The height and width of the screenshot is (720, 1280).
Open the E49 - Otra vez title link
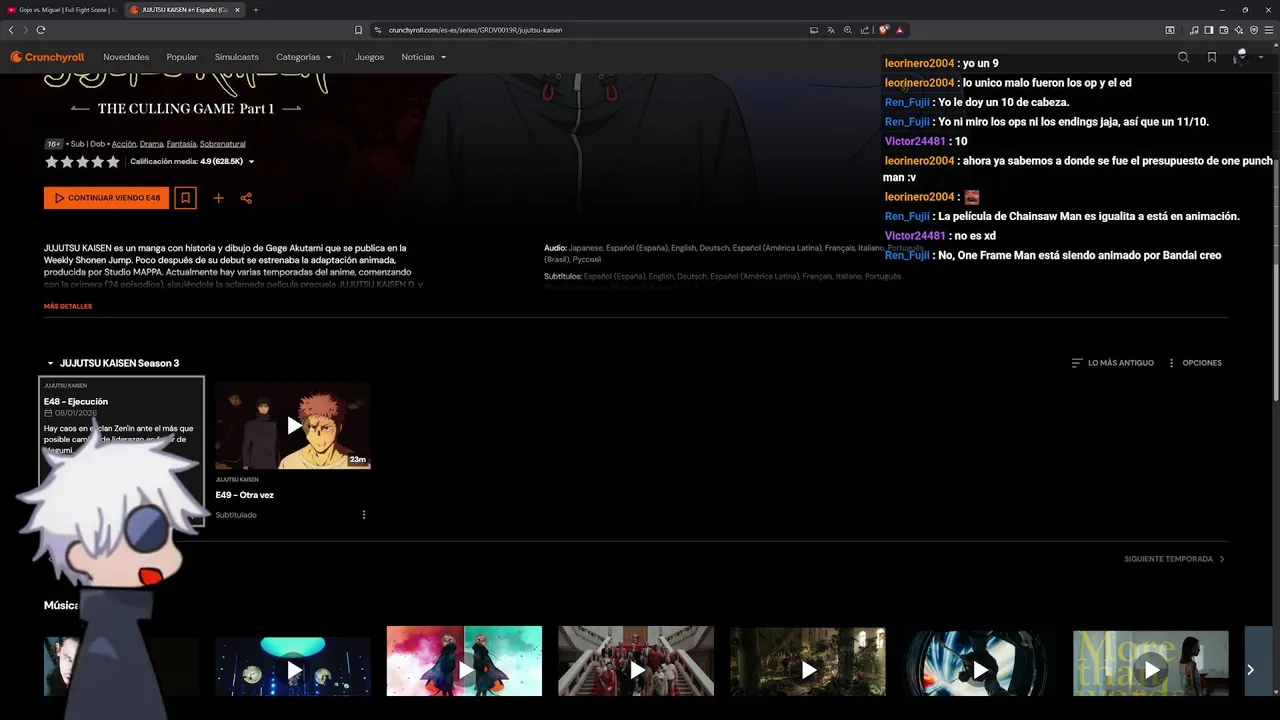[x=245, y=495]
